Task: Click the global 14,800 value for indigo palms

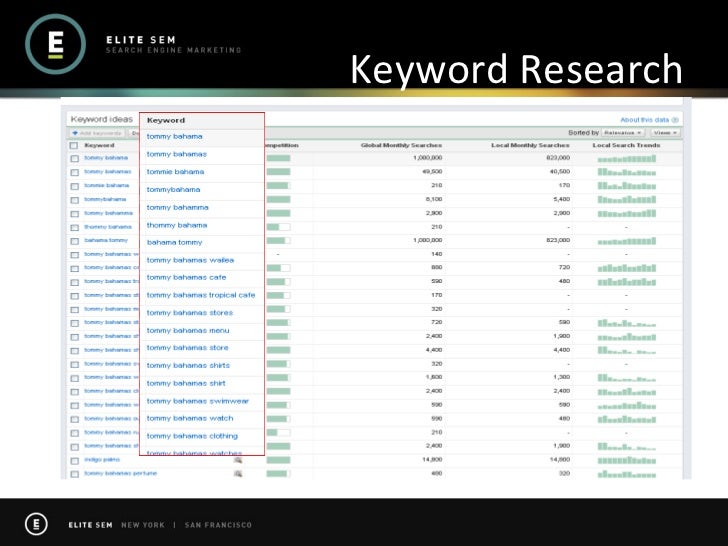Action: (x=432, y=460)
